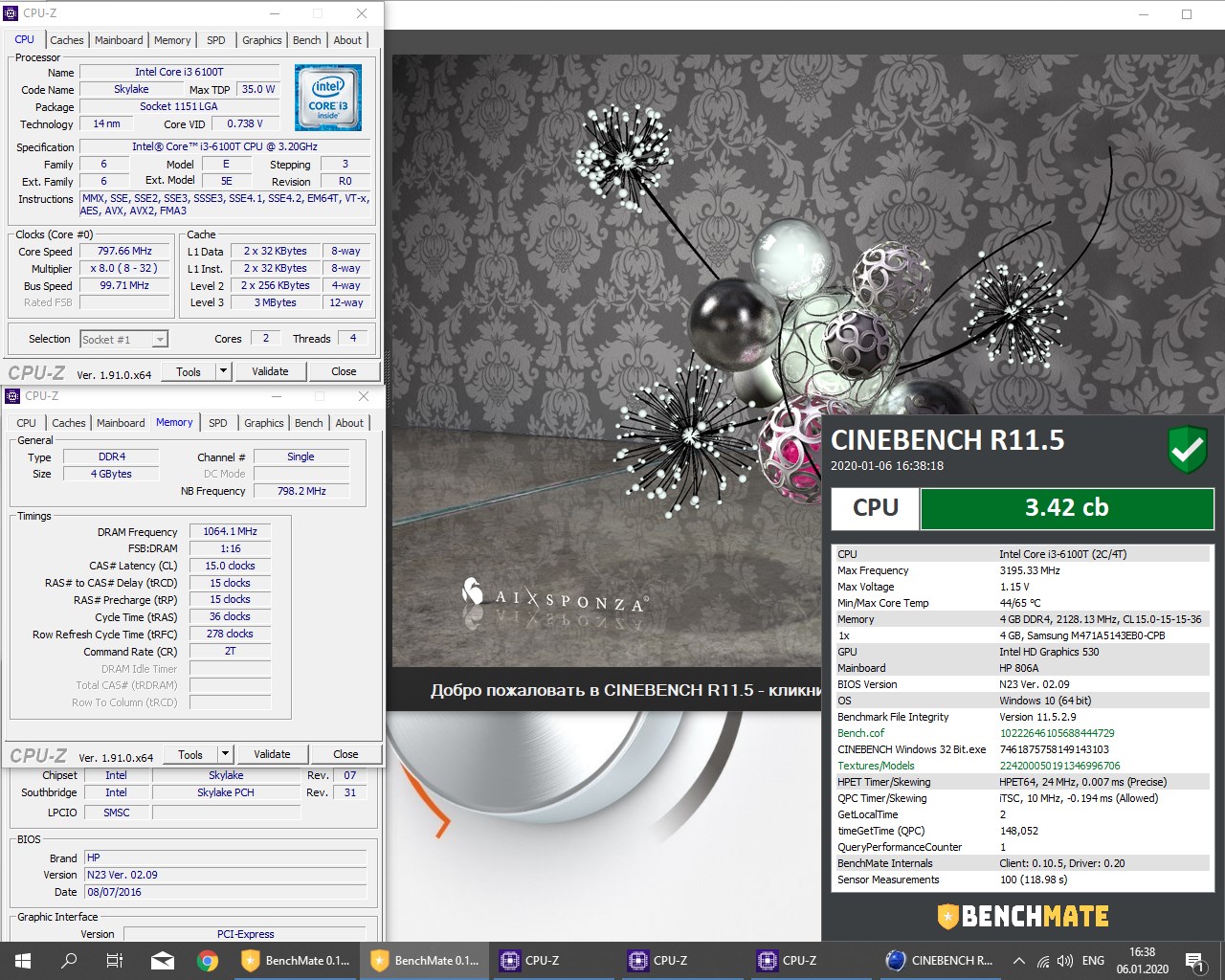1225x980 pixels.
Task: Click the green BenchMate shield checkmark icon
Action: click(1188, 450)
